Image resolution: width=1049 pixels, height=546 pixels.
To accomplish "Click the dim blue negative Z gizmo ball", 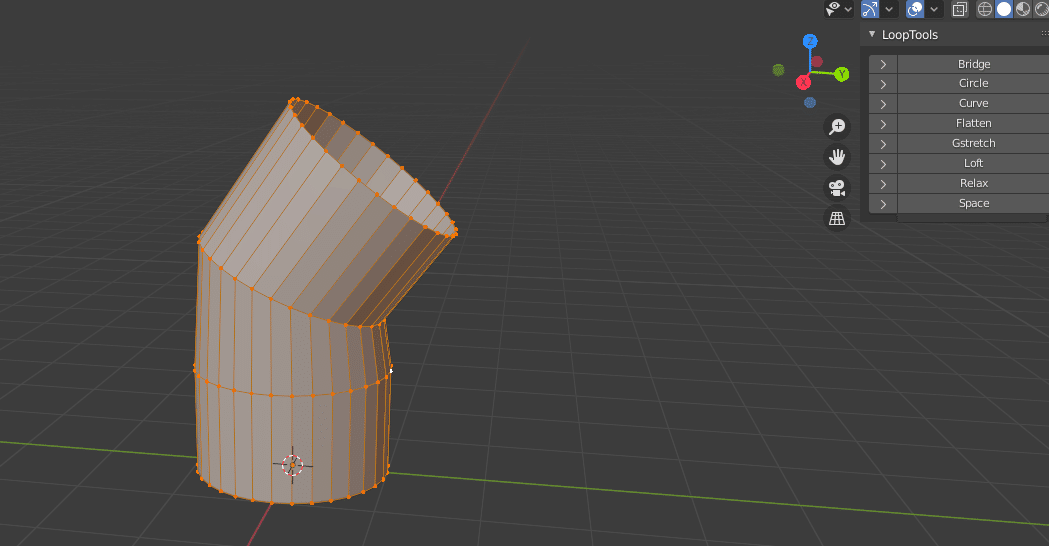I will pyautogui.click(x=810, y=102).
